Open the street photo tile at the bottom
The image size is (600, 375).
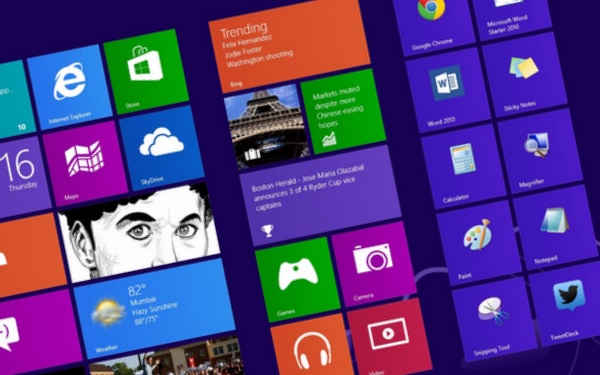pyautogui.click(x=166, y=356)
